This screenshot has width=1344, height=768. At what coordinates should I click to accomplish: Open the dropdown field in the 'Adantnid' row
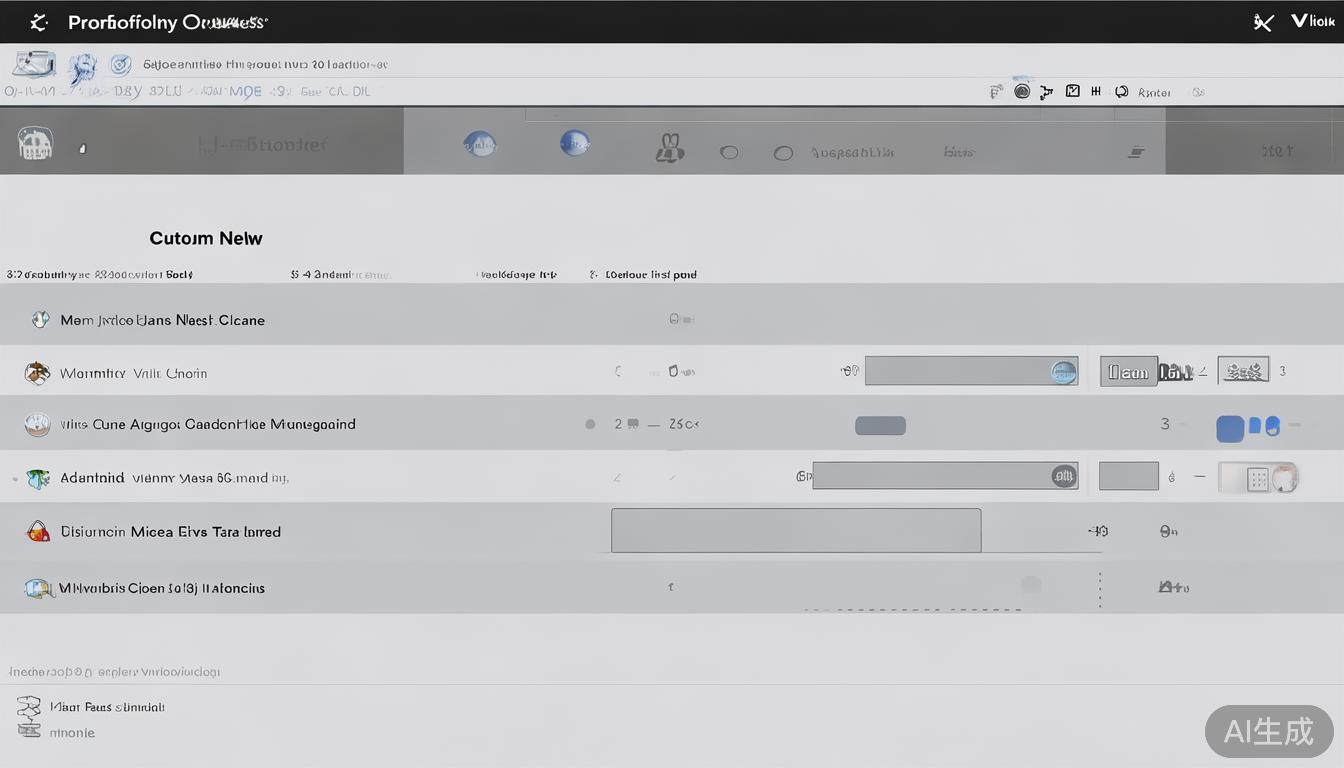944,476
